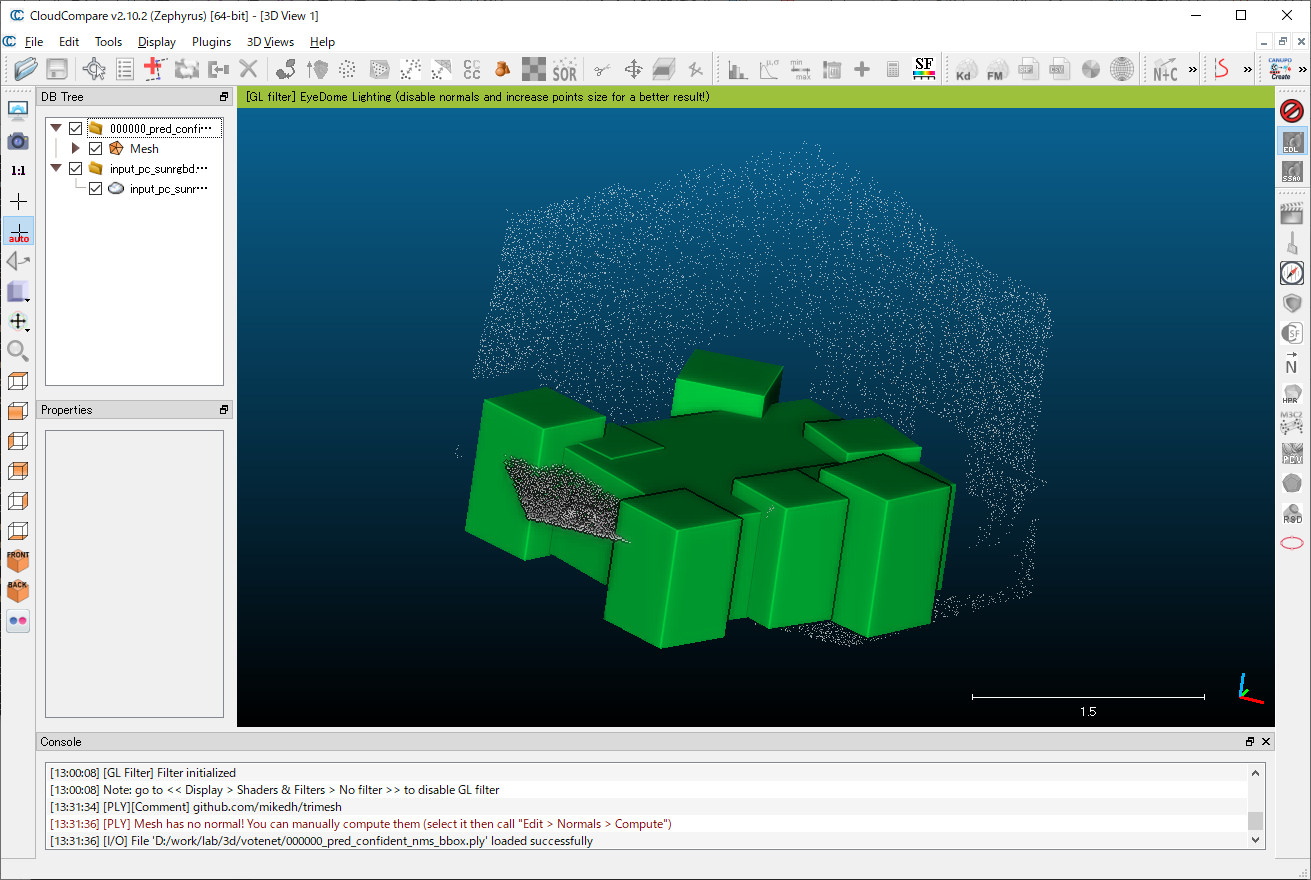Activate the SSAO shader filter
Screen dimensions: 1311x880
click(x=1291, y=171)
